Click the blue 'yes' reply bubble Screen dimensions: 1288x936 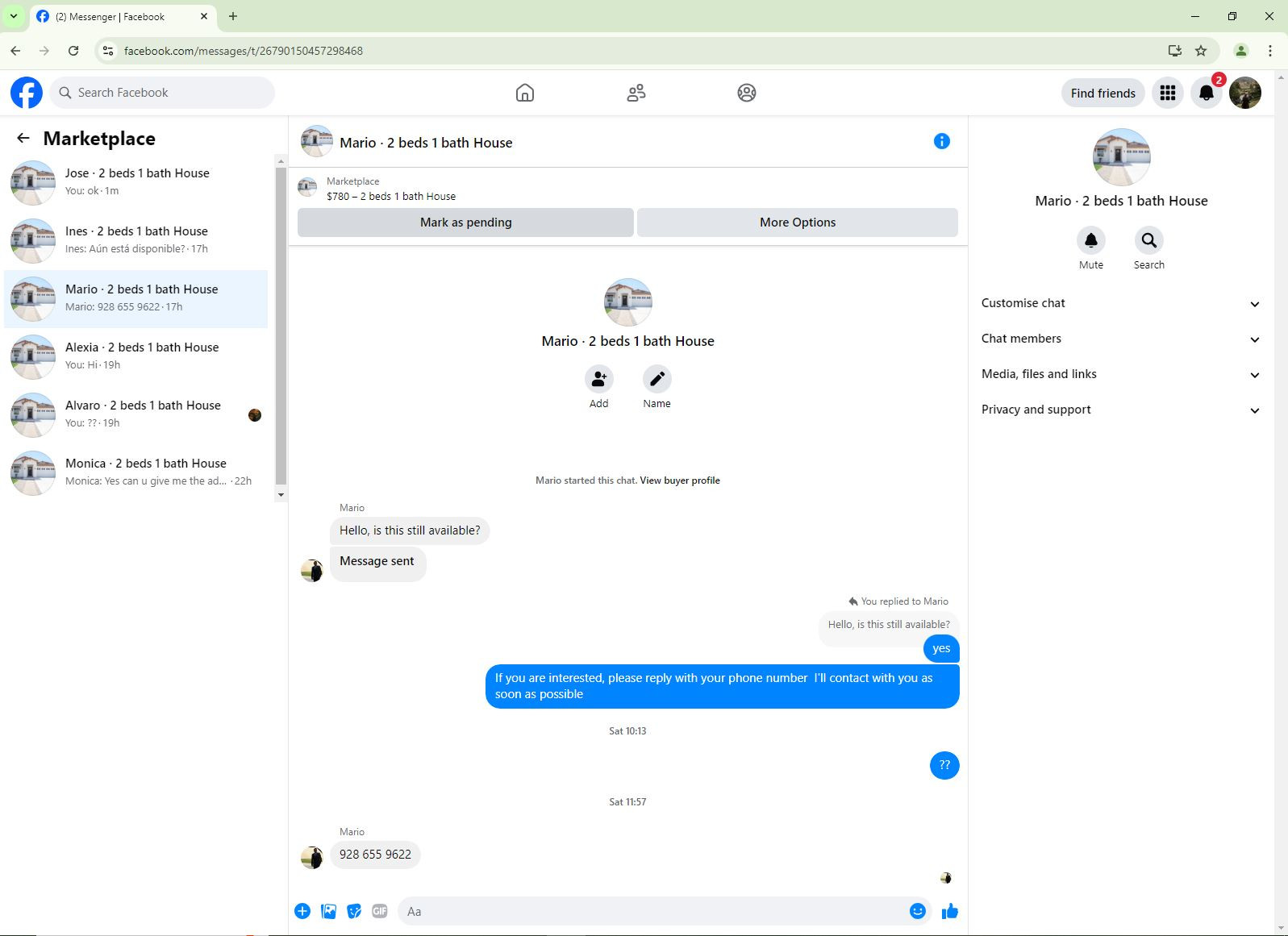tap(941, 648)
